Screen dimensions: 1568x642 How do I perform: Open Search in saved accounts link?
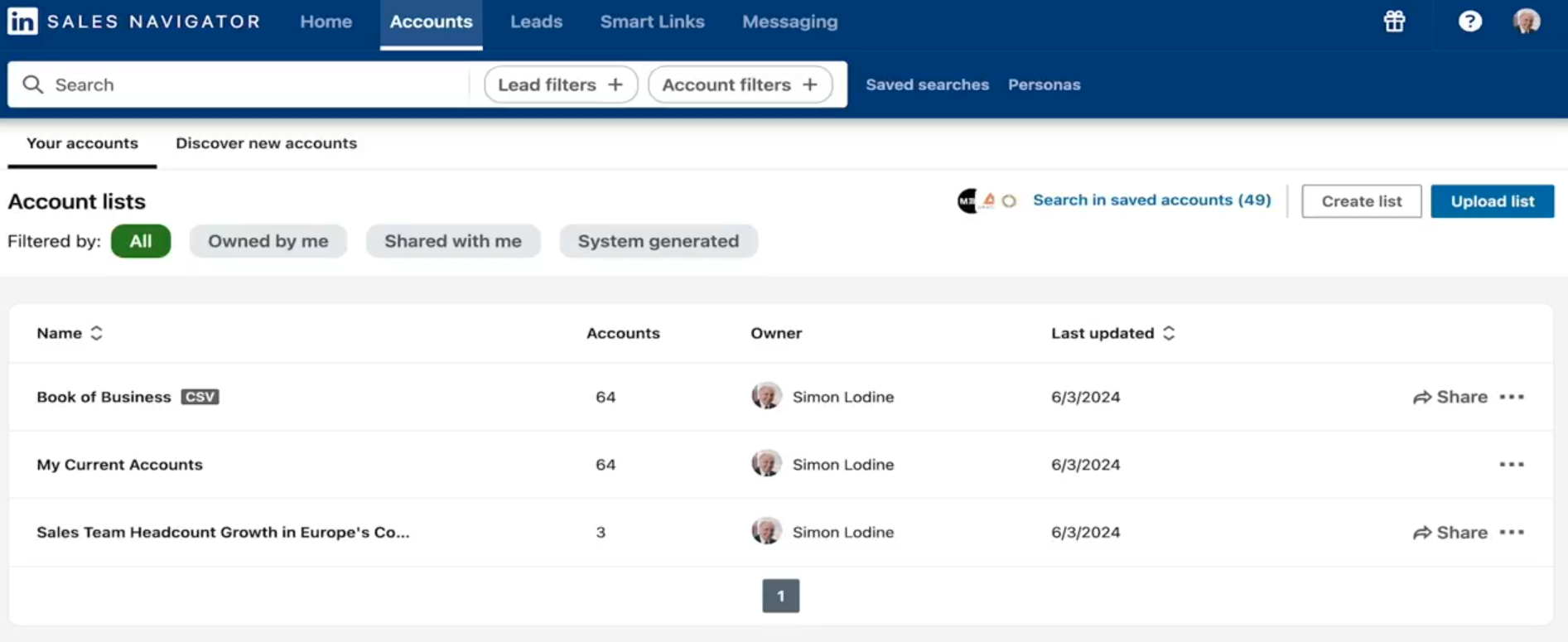pos(1151,200)
